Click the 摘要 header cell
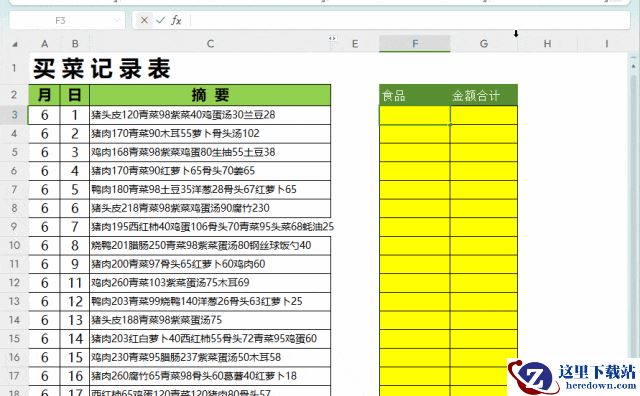This screenshot has width=640, height=396. pyautogui.click(x=210, y=95)
